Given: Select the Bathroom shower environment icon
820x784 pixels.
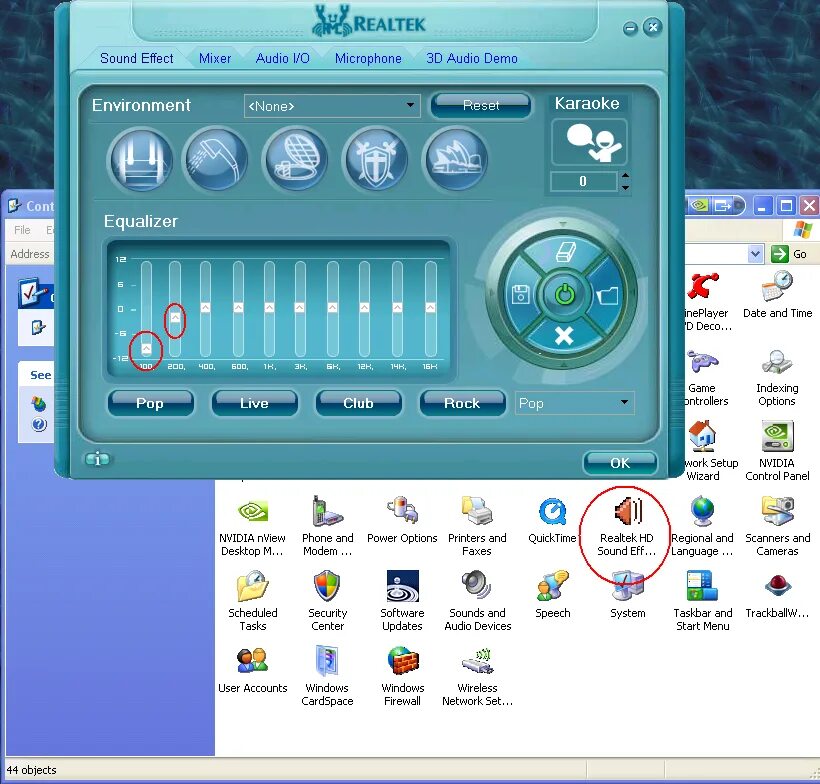Looking at the screenshot, I should click(x=216, y=160).
